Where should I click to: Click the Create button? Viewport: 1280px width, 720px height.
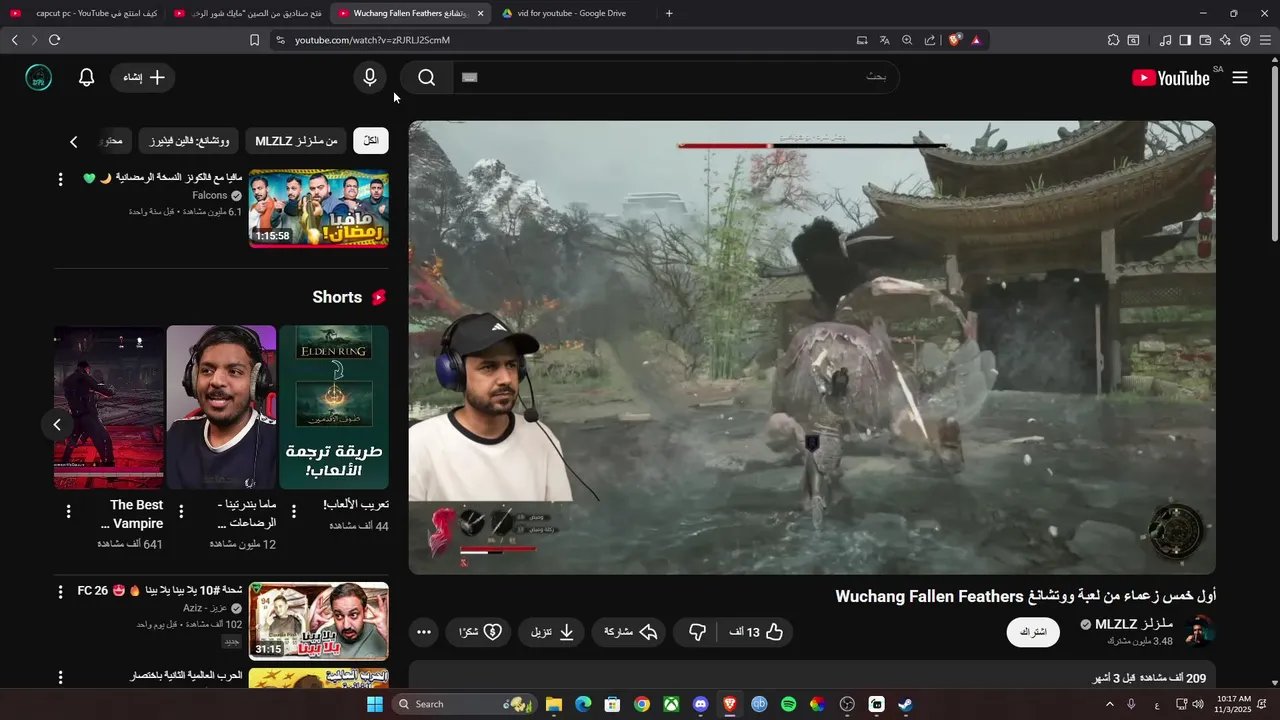(x=143, y=77)
